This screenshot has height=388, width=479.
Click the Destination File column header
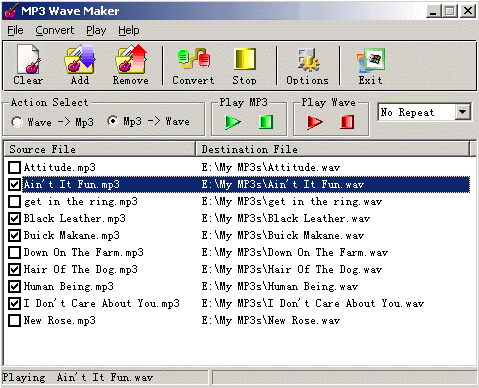pos(332,149)
